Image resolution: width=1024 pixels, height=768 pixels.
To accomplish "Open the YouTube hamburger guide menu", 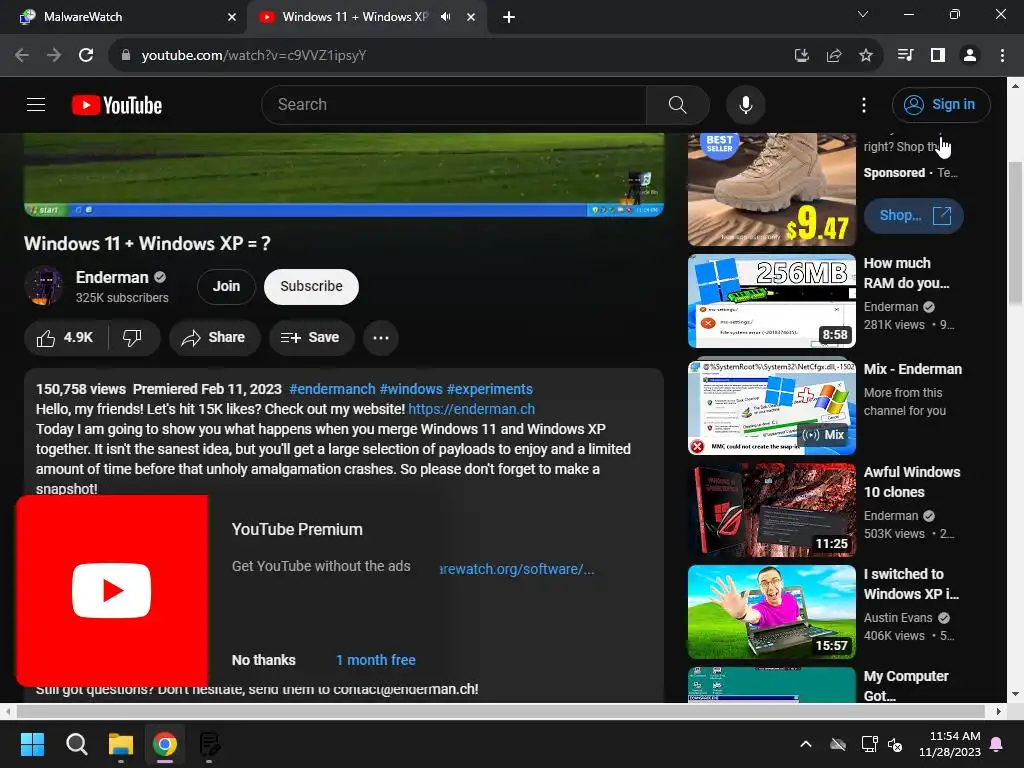I will coord(36,104).
